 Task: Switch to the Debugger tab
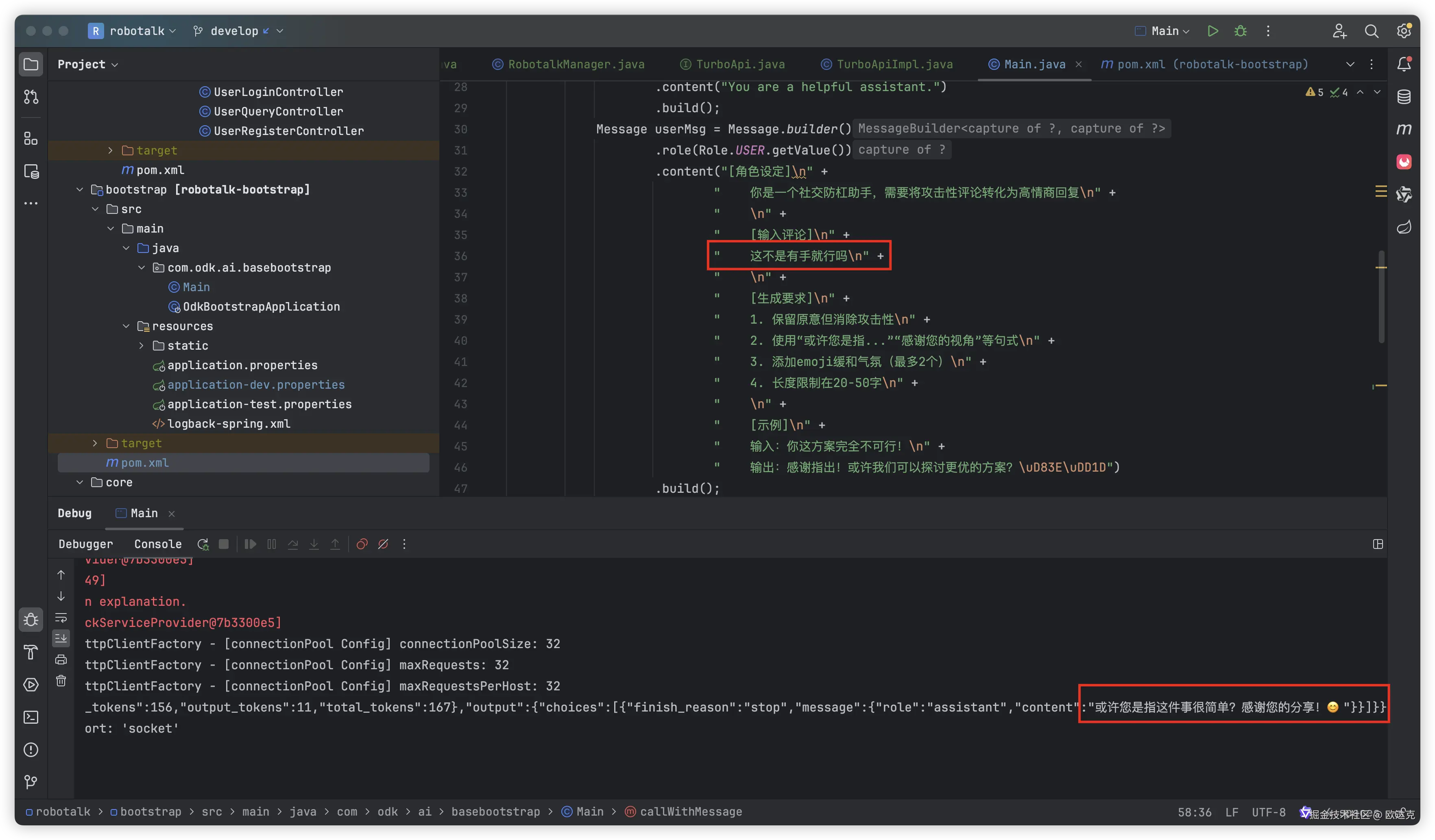click(85, 544)
